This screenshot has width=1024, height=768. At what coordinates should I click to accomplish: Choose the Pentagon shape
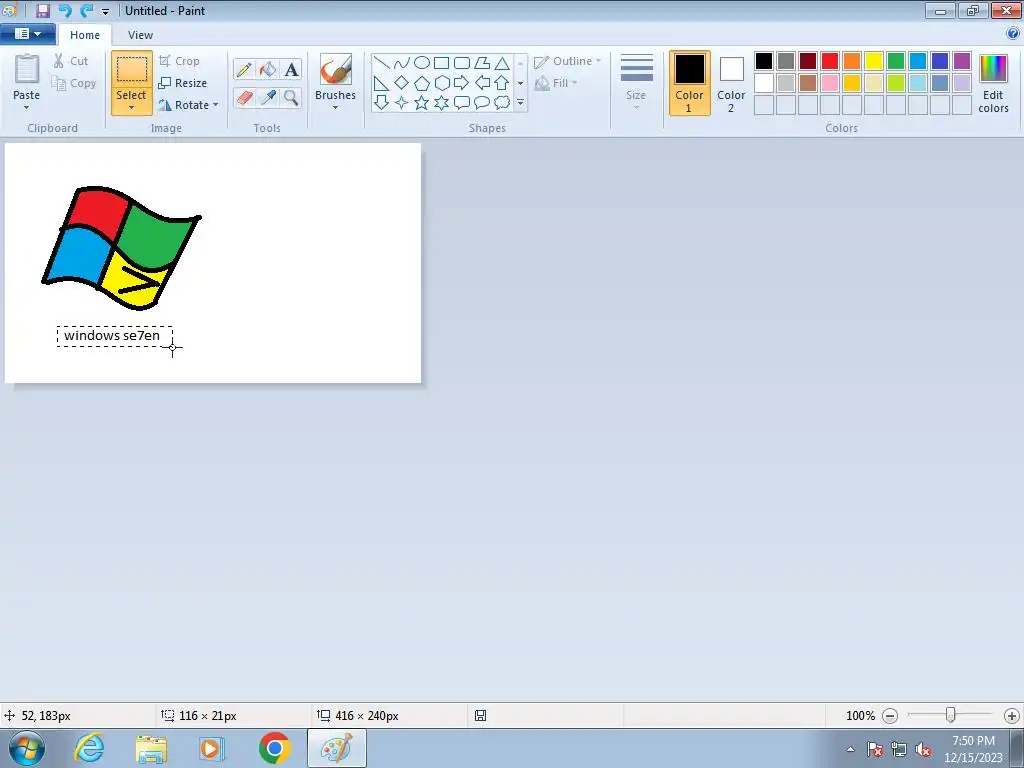coord(422,83)
